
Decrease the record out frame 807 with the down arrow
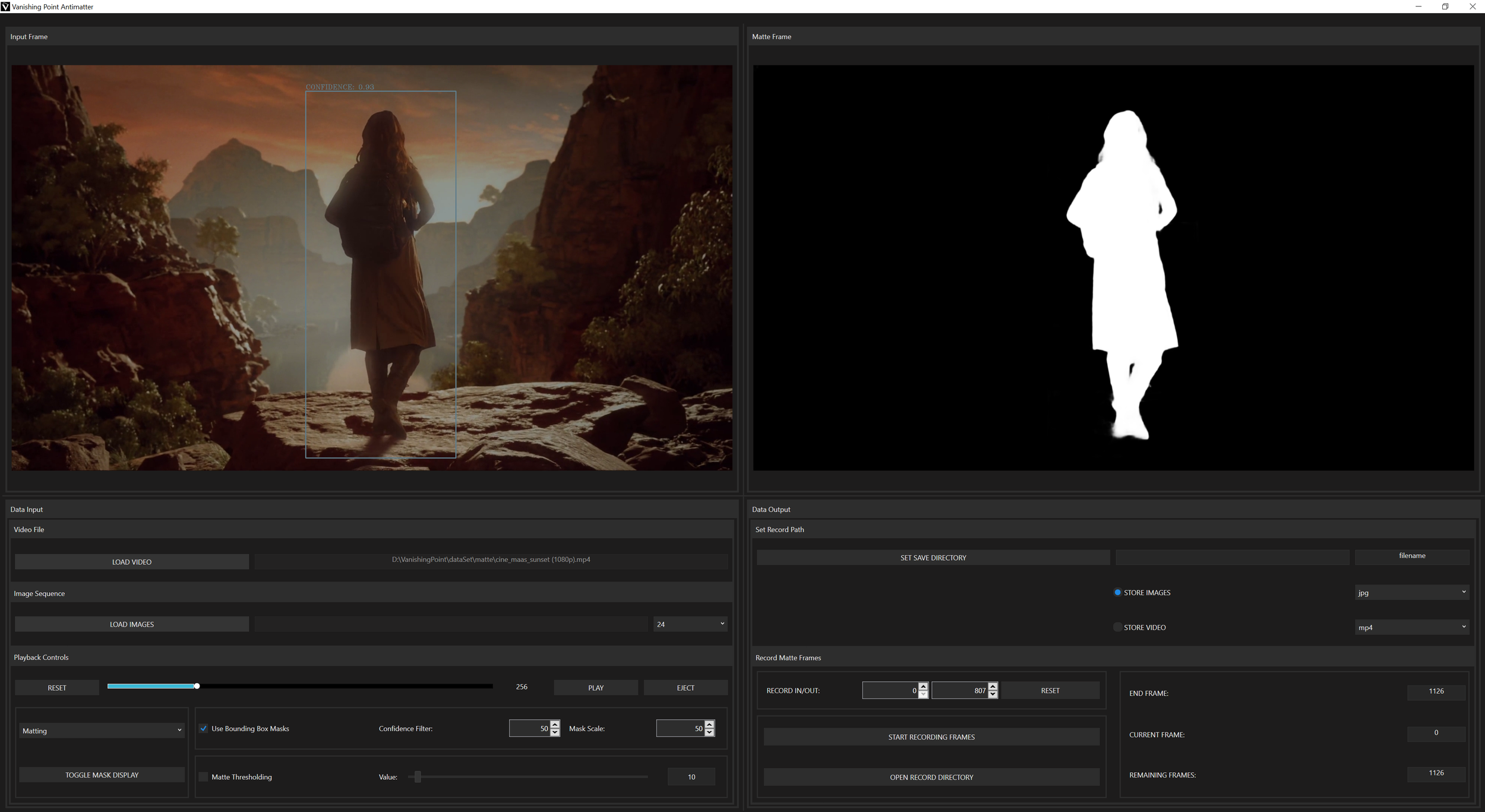coord(993,694)
